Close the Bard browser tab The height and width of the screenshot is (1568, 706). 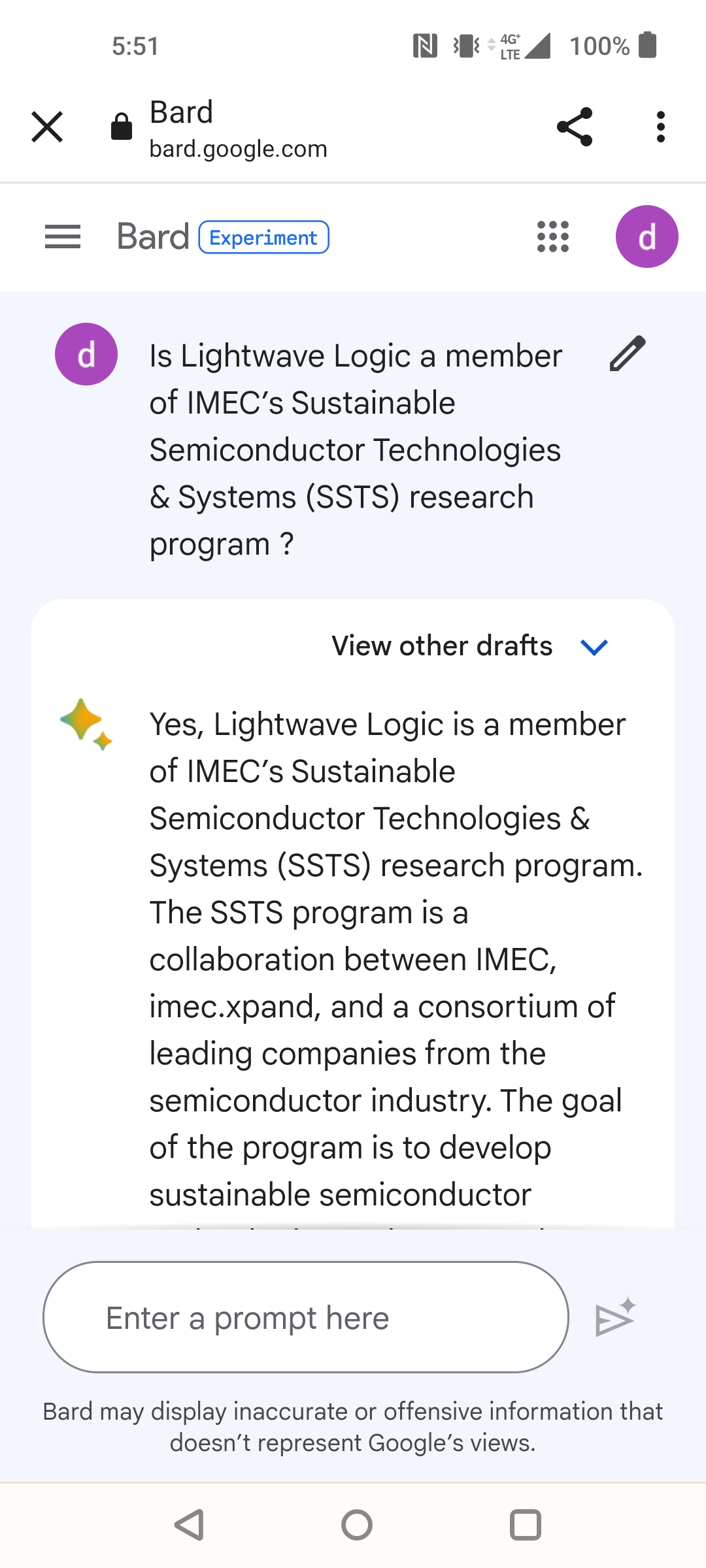[47, 127]
